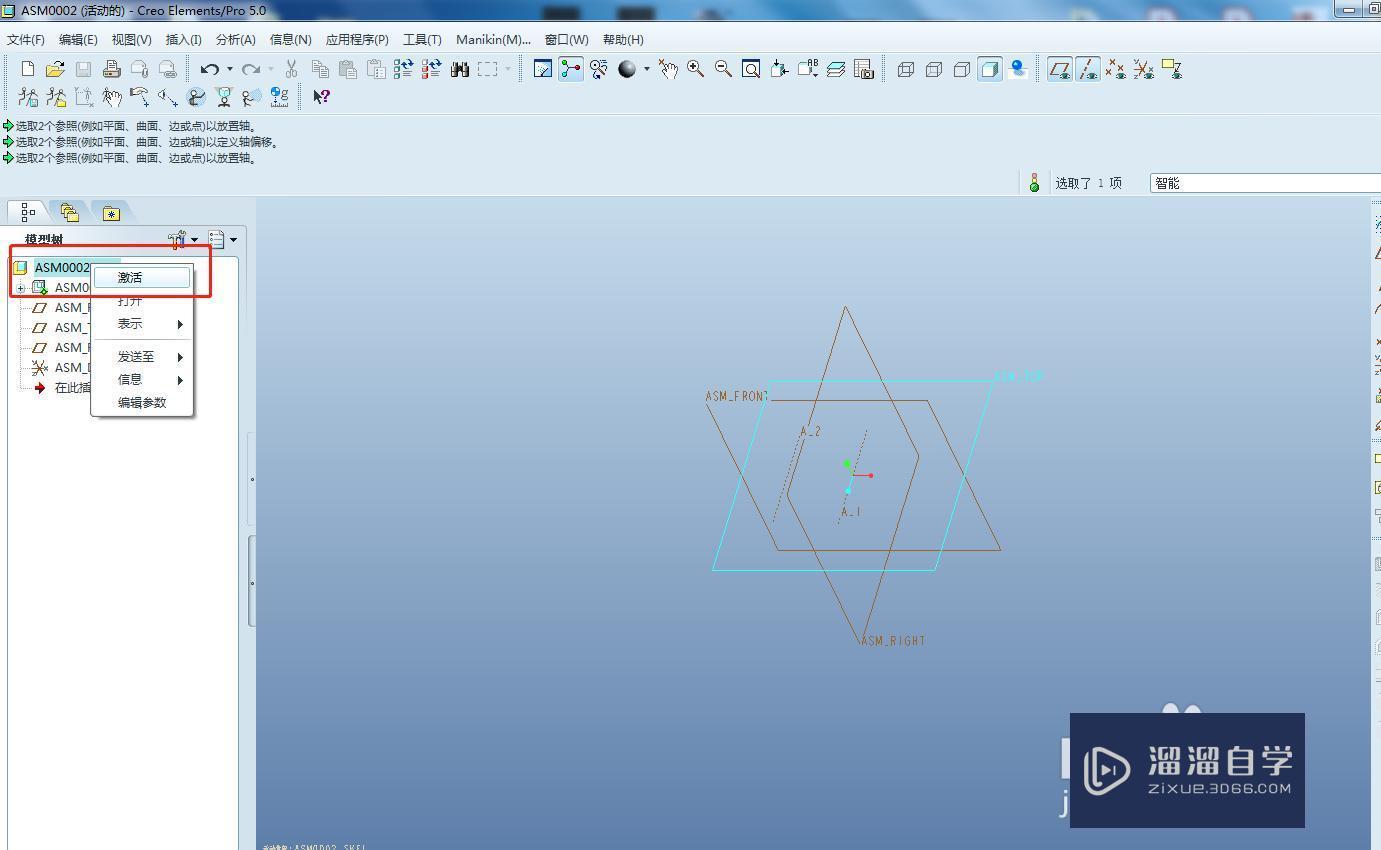Create a new file with New icon
This screenshot has height=850, width=1381.
[x=27, y=69]
